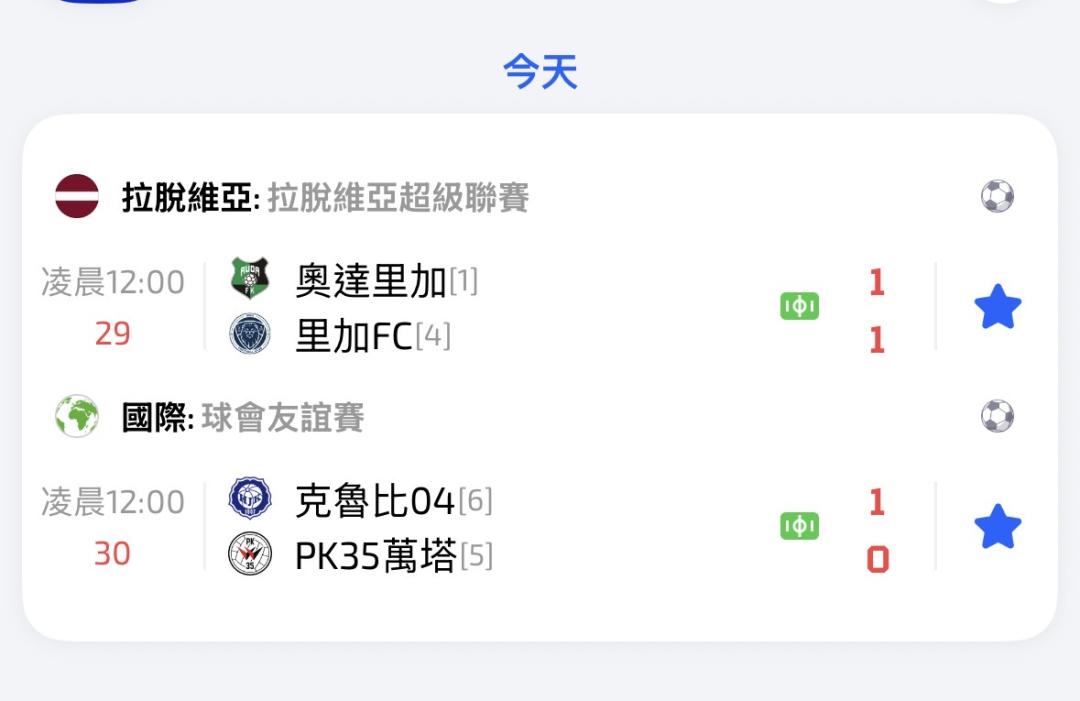1080x701 pixels.
Task: Tap soccer ball icon beside 球會友誼賽
Action: click(x=996, y=416)
